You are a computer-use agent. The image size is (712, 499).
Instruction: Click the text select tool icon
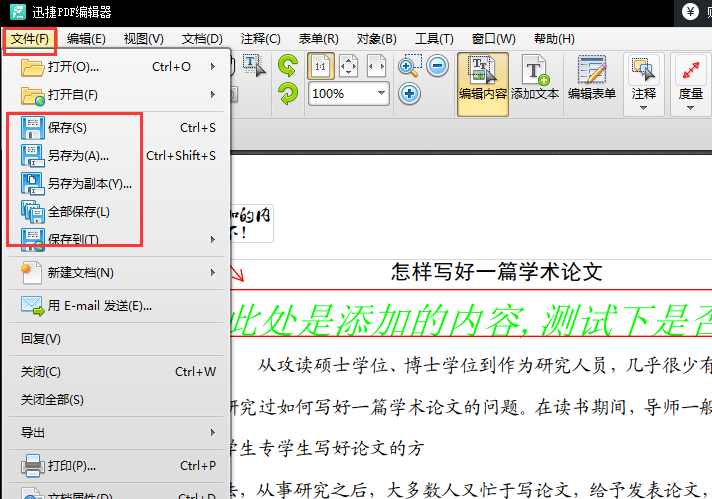click(254, 66)
